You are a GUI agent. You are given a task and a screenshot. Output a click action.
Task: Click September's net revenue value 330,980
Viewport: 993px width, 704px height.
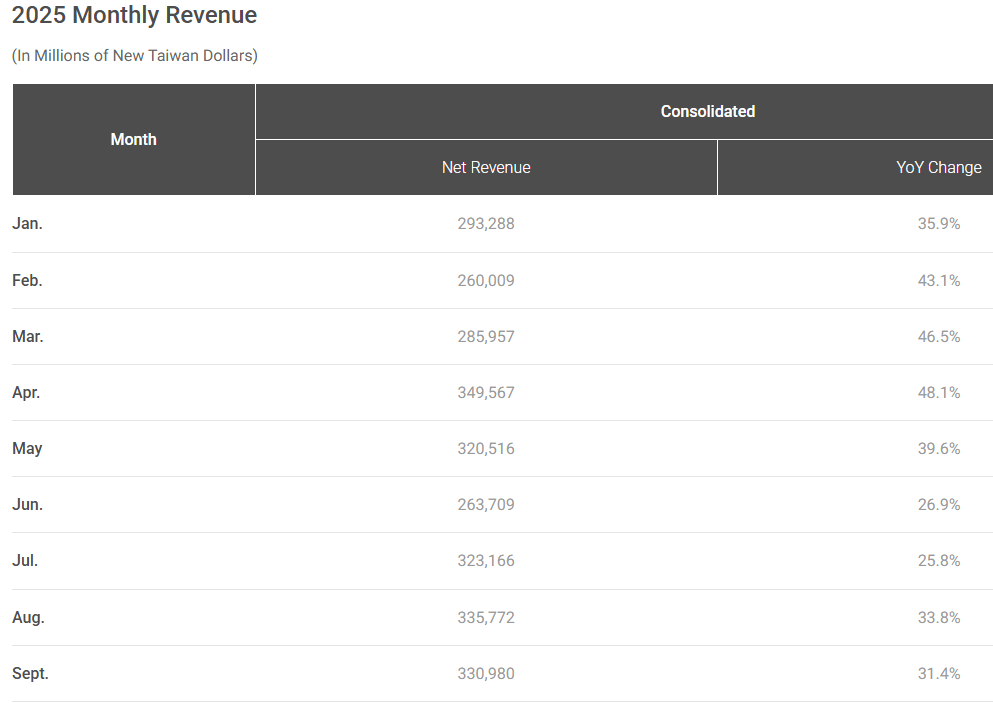click(486, 673)
